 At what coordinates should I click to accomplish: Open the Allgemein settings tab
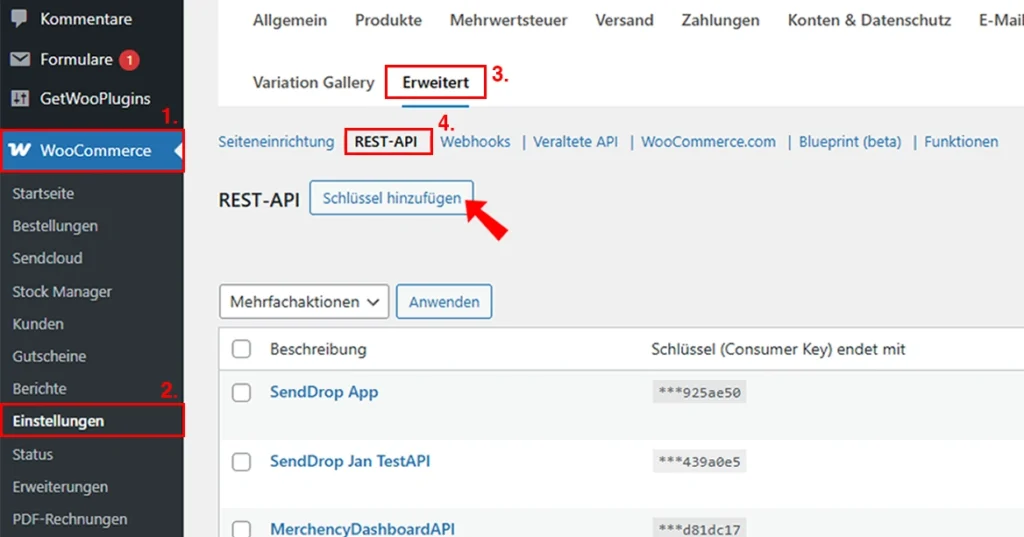[x=290, y=20]
